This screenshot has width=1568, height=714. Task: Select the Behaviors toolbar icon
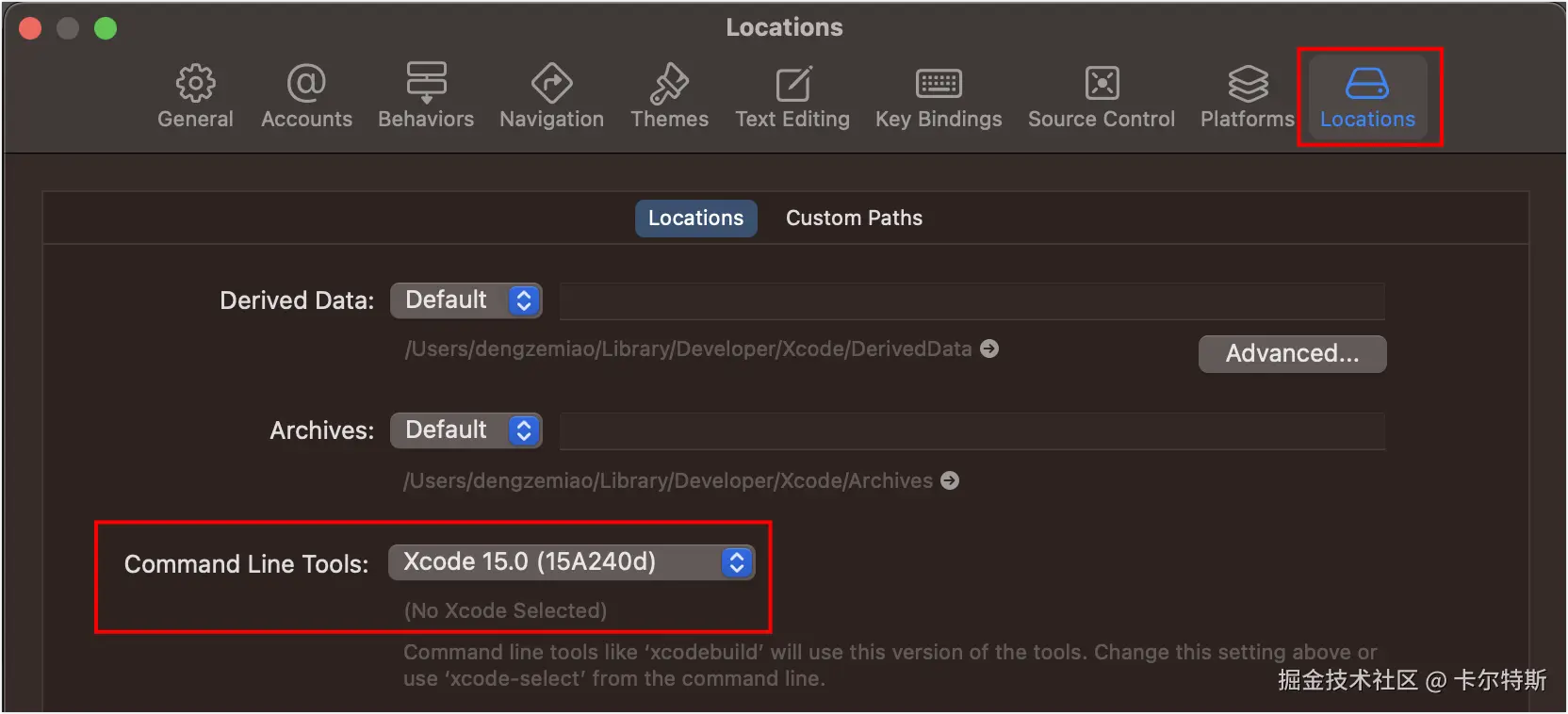pyautogui.click(x=426, y=85)
